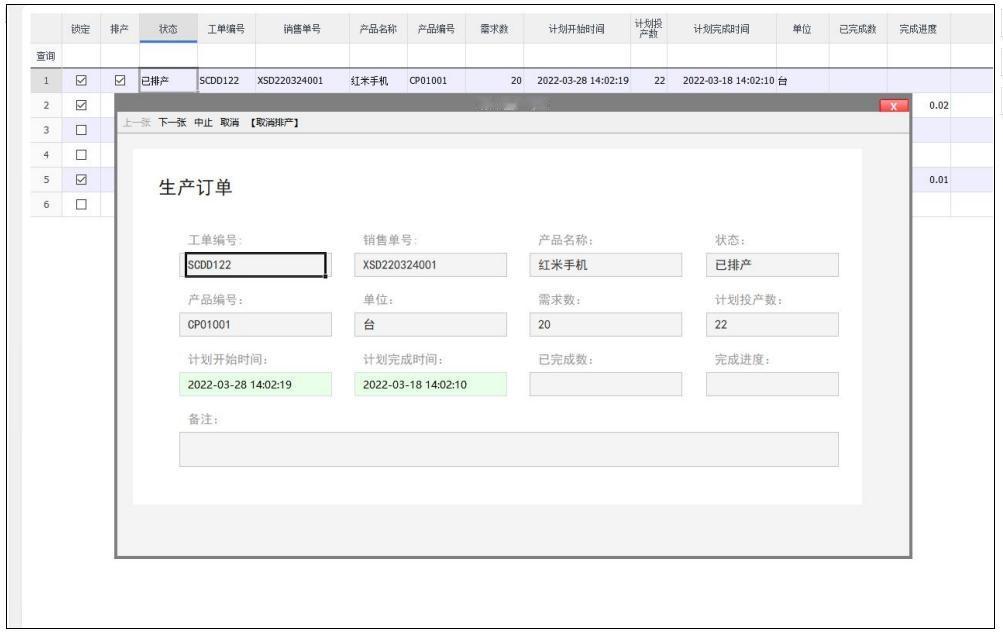The width and height of the screenshot is (1003, 638).
Task: Select the 工单编号 field containing SCDD122
Action: [255, 265]
